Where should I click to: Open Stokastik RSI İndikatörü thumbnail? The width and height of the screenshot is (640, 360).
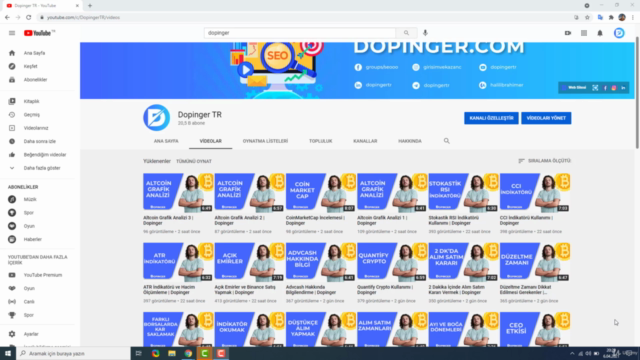(464, 193)
